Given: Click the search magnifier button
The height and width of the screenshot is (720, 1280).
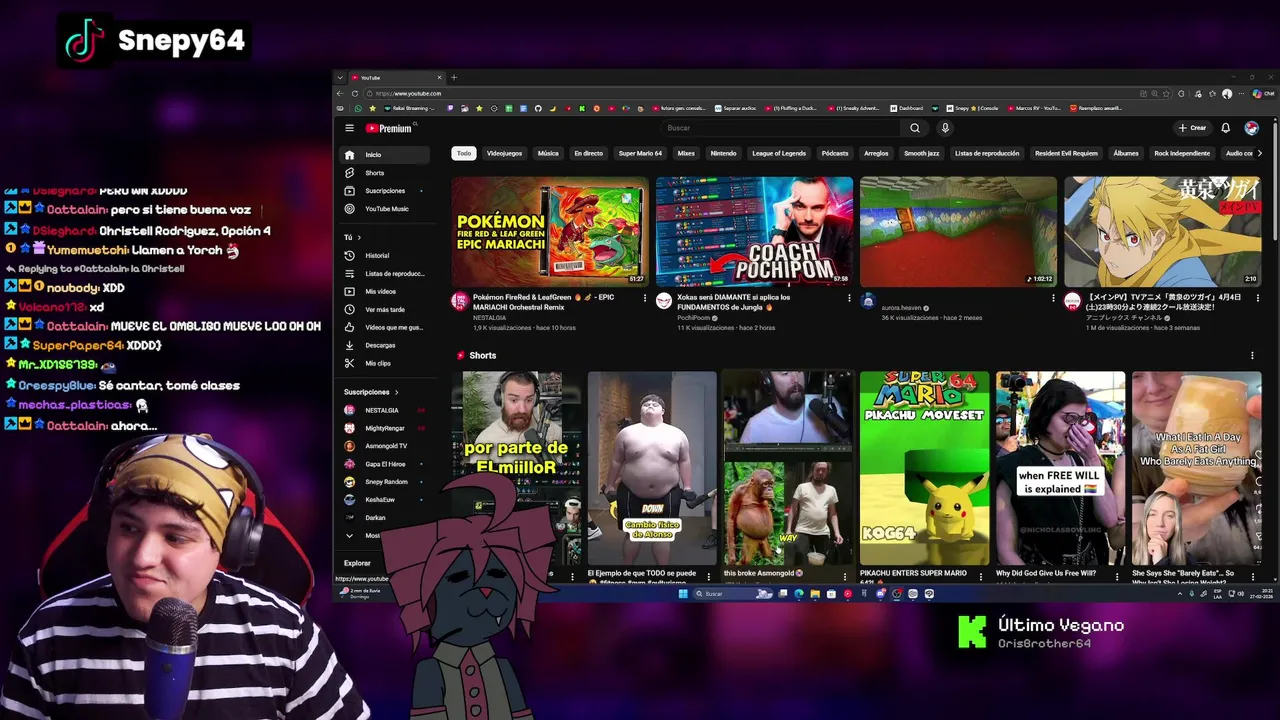Looking at the screenshot, I should tap(914, 128).
